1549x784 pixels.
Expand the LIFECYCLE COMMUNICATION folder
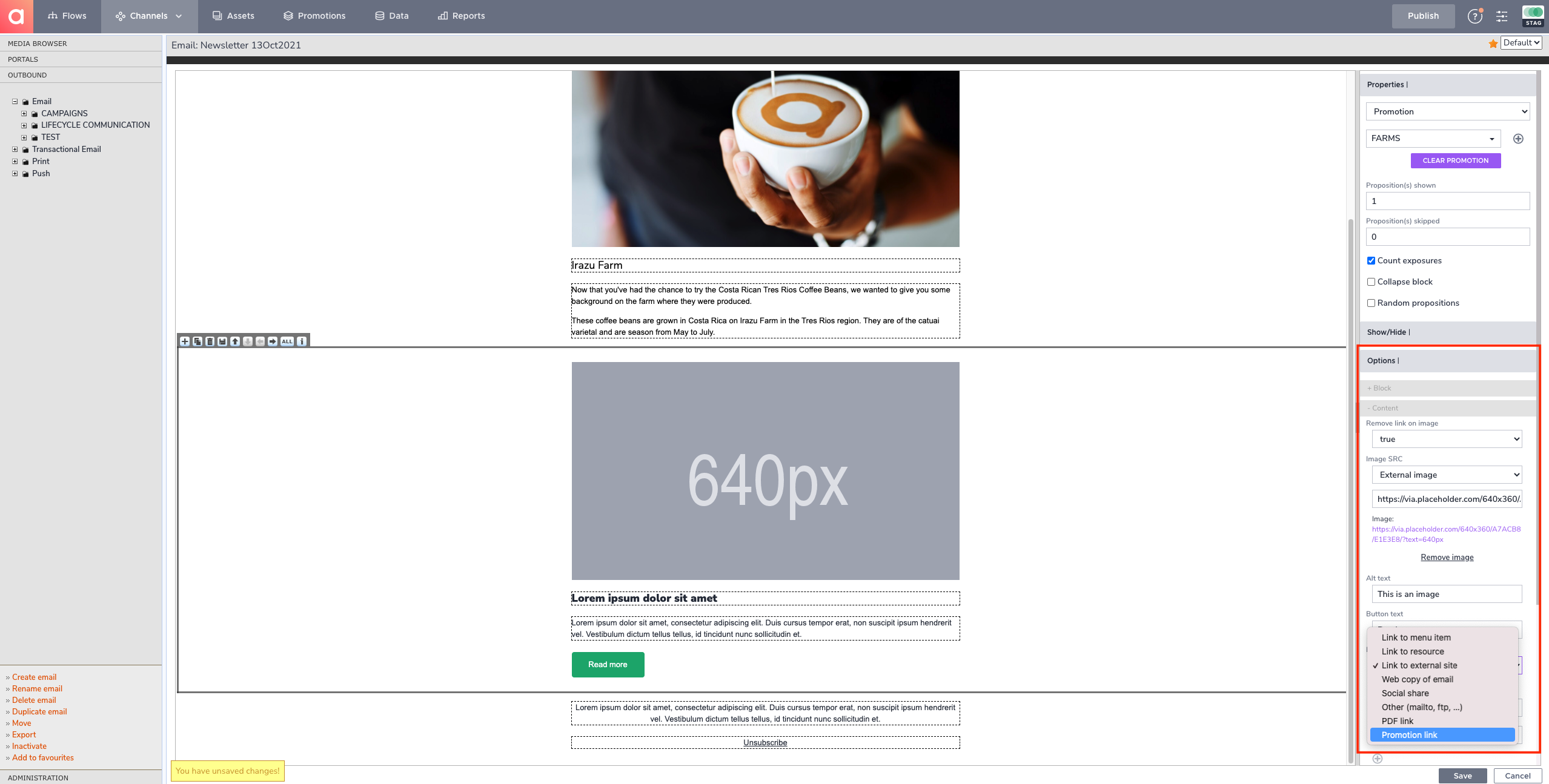[x=24, y=125]
